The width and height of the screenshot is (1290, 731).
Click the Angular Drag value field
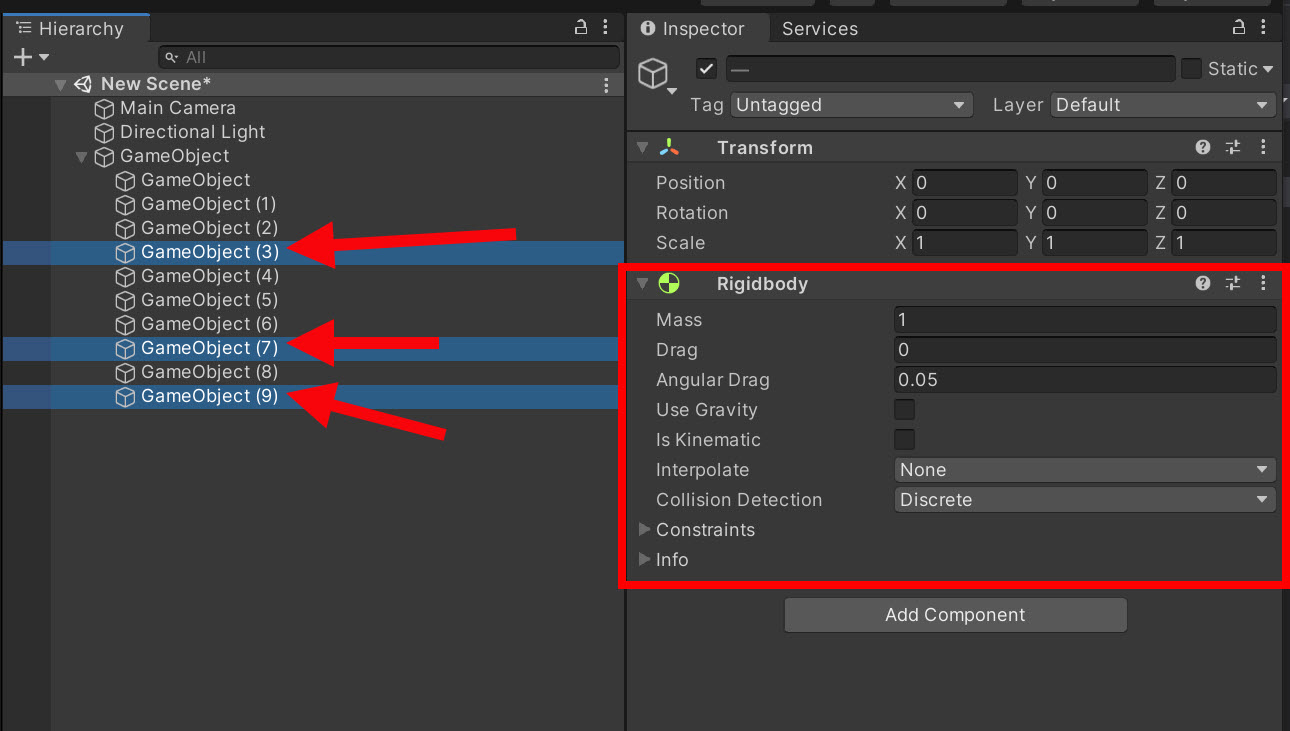pyautogui.click(x=1085, y=380)
